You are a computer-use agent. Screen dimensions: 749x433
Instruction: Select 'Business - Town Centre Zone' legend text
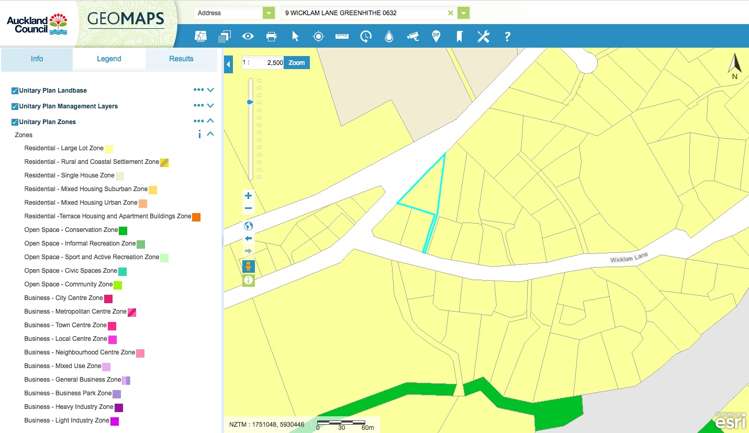point(65,325)
